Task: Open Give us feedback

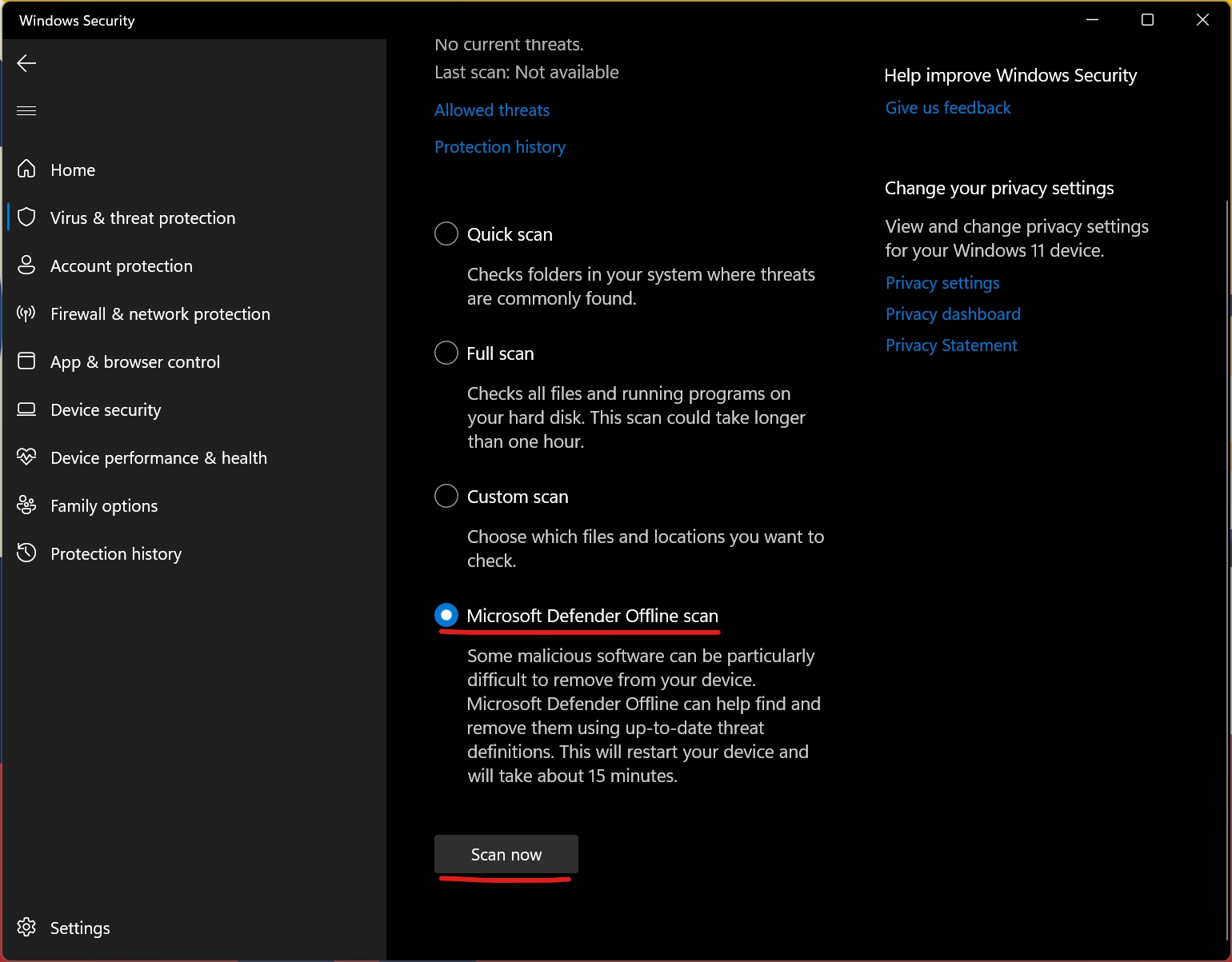Action: [x=948, y=107]
